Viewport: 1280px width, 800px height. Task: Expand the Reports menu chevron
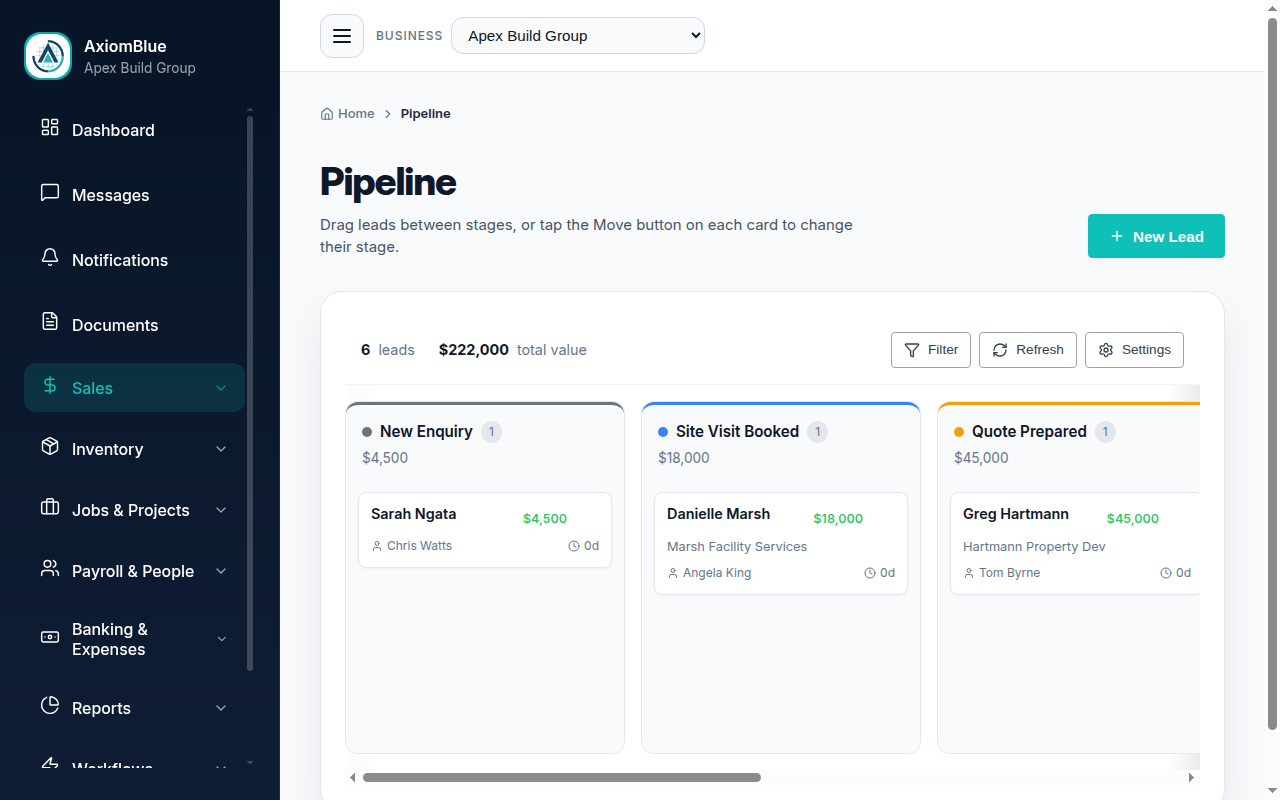pyautogui.click(x=221, y=708)
